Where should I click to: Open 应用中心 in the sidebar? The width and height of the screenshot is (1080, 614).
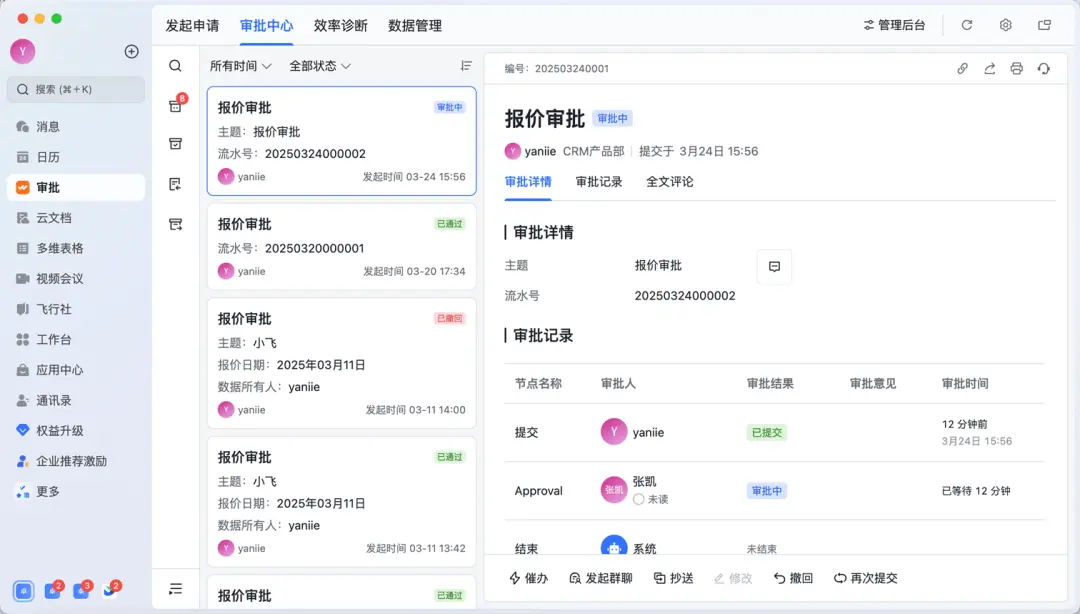(x=76, y=370)
